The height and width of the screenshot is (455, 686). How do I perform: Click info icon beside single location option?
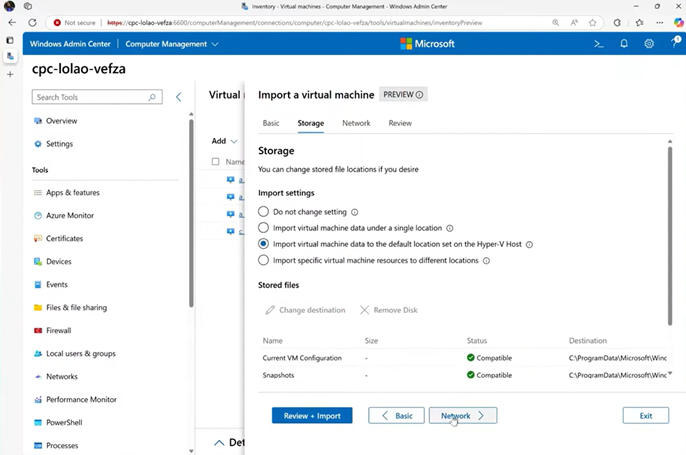(x=450, y=228)
